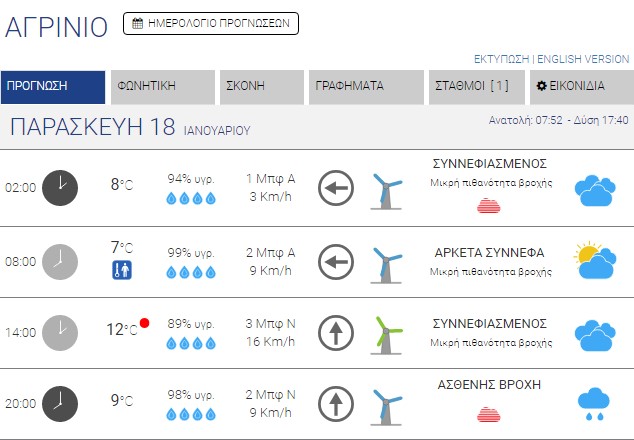
Task: Click the humidity droplets at 20:00
Action: click(191, 412)
